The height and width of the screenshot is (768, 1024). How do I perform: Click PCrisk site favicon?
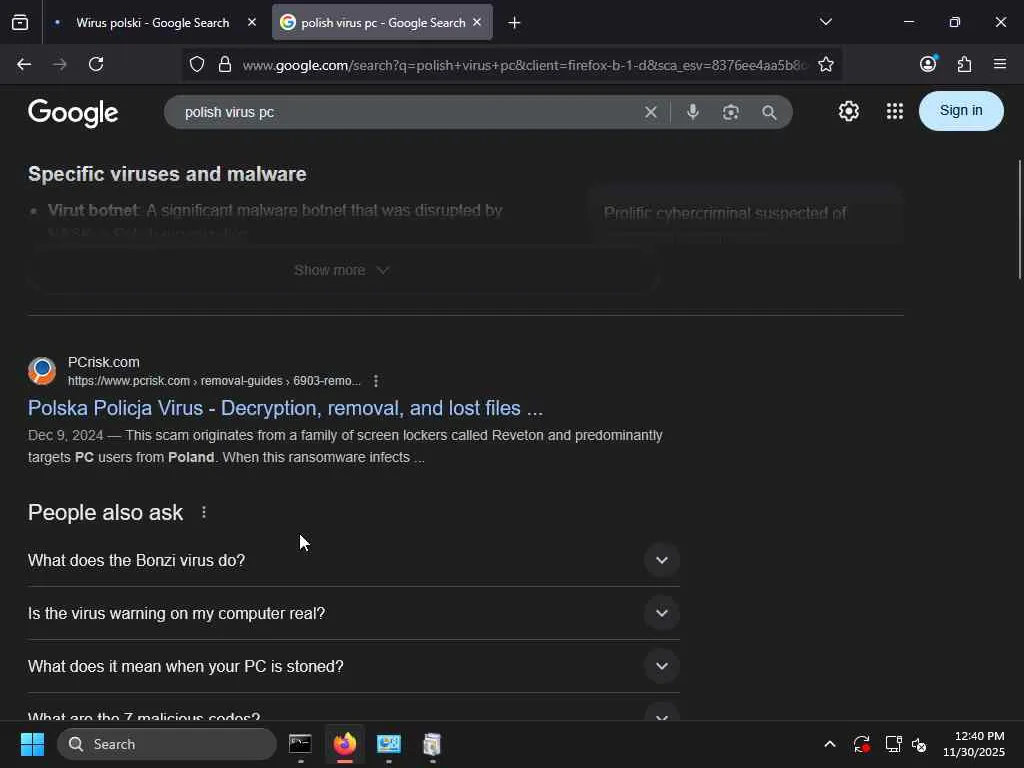[x=42, y=371]
